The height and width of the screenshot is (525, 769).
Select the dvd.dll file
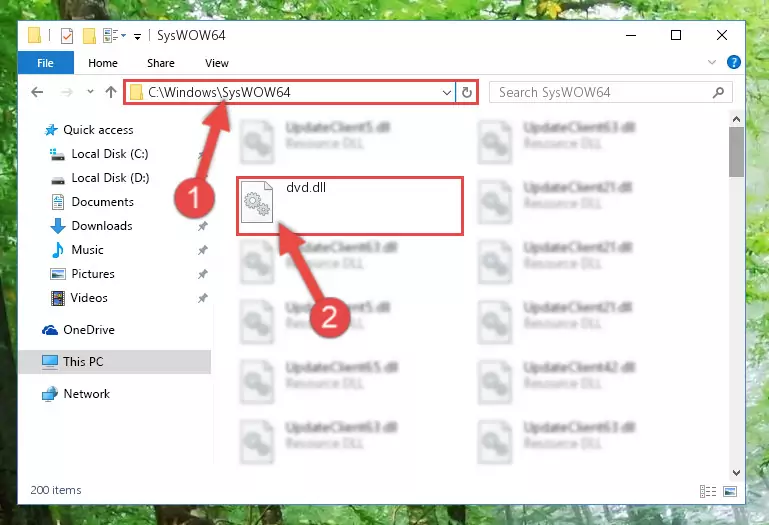350,206
